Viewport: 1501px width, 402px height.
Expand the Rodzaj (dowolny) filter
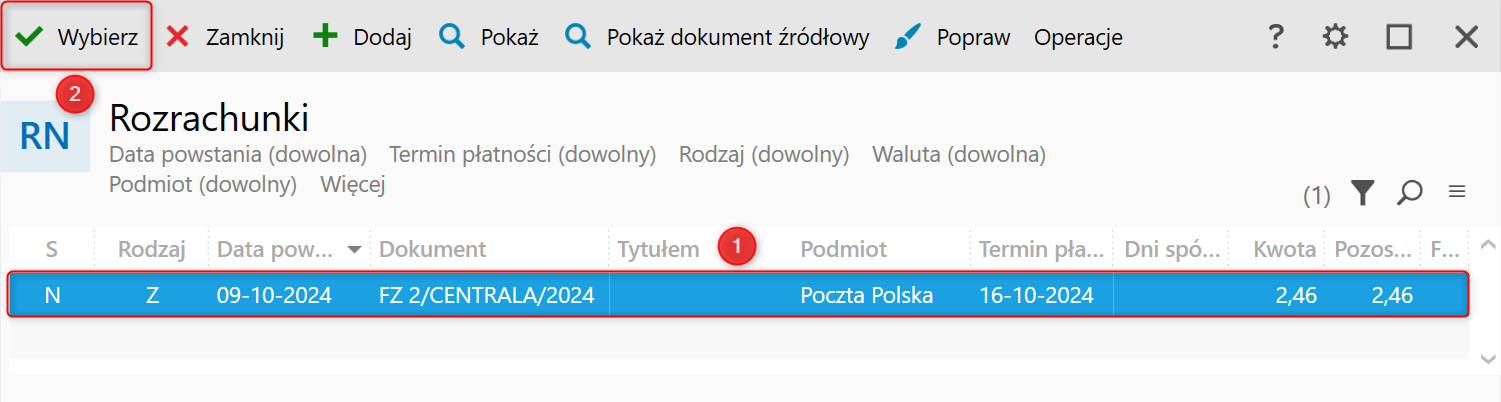click(x=764, y=155)
